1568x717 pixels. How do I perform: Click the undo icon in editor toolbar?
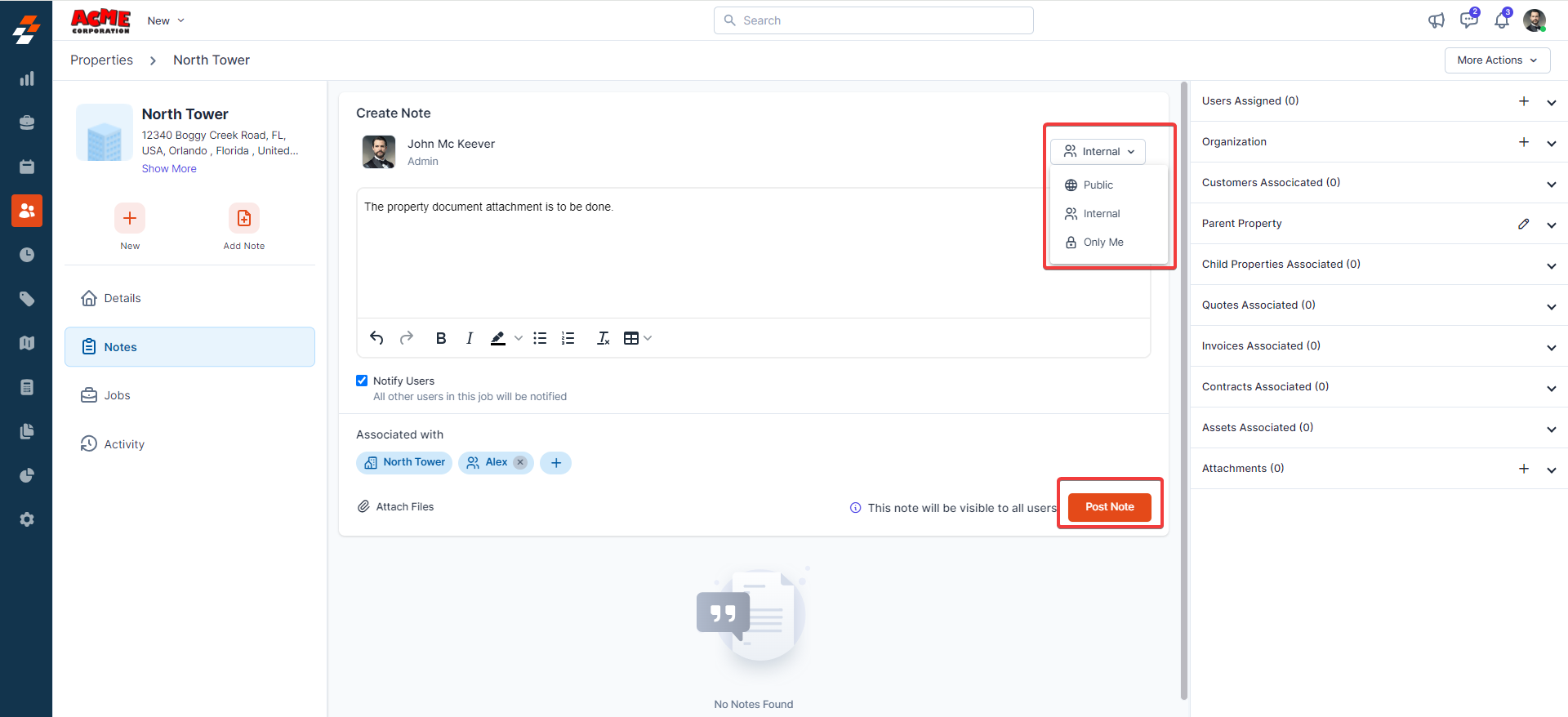pyautogui.click(x=376, y=338)
